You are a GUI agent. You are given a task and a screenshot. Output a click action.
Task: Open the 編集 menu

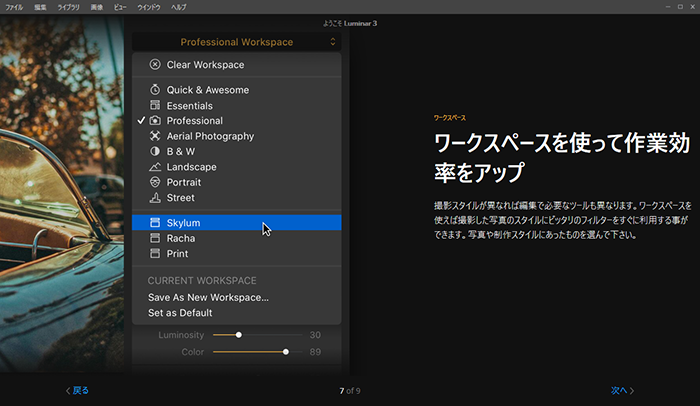(40, 7)
